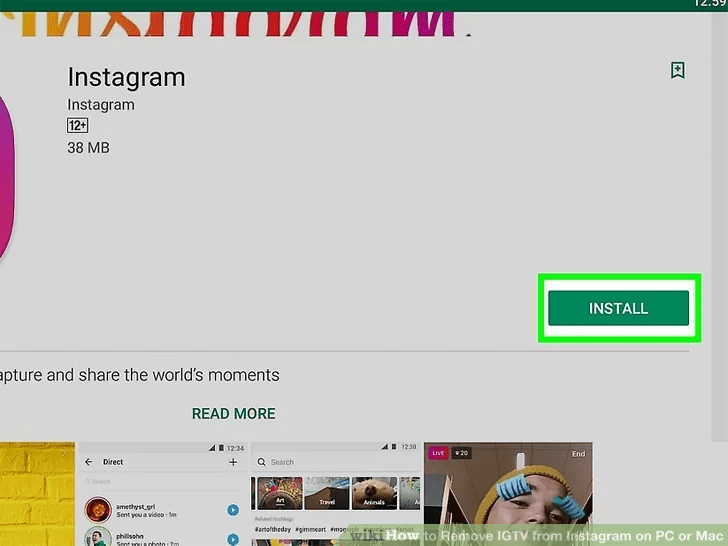The image size is (728, 546).
Task: Open the yellow brick wall screenshot thumbnail
Action: pyautogui.click(x=37, y=494)
